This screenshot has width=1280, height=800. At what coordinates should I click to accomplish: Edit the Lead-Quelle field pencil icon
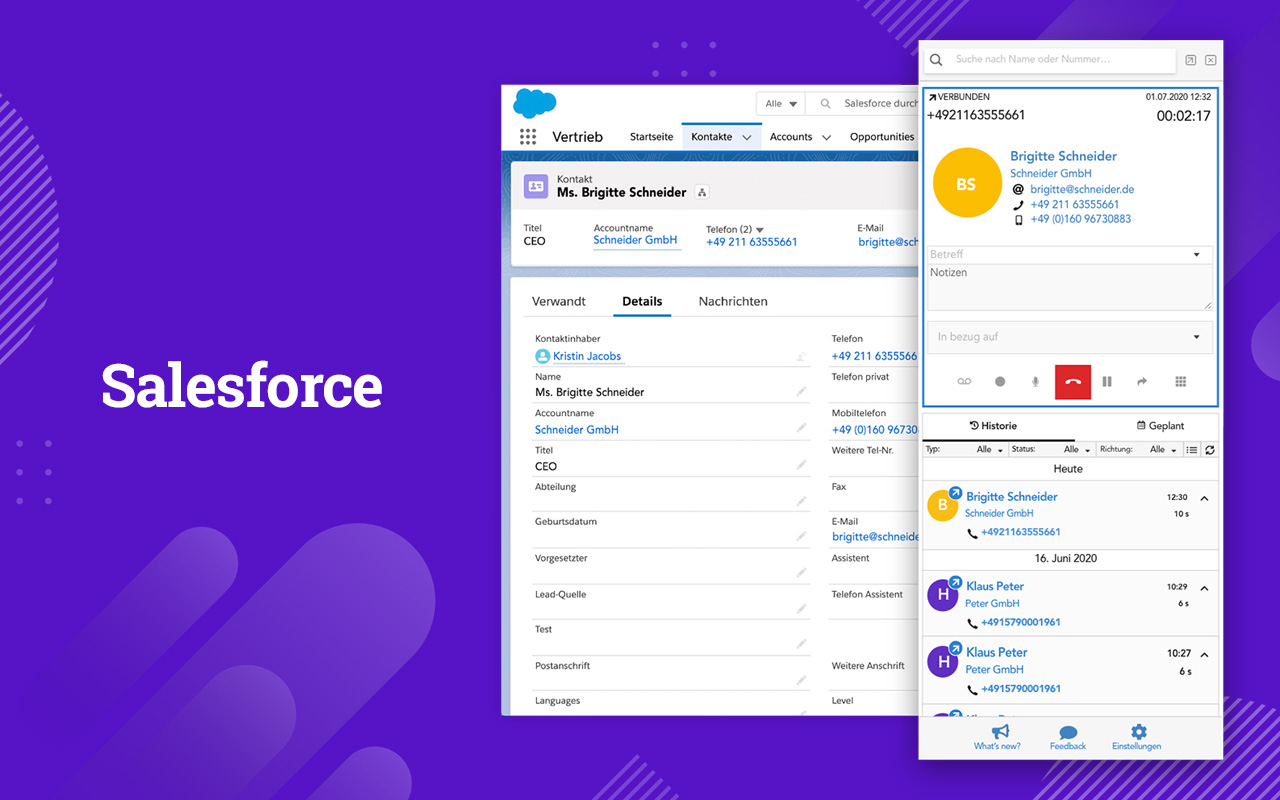pyautogui.click(x=801, y=609)
